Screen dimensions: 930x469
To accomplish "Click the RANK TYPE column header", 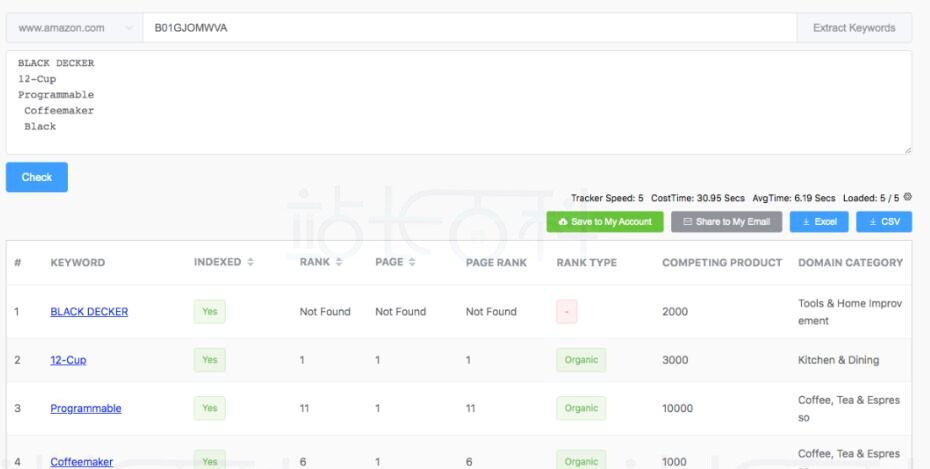I will click(x=587, y=263).
